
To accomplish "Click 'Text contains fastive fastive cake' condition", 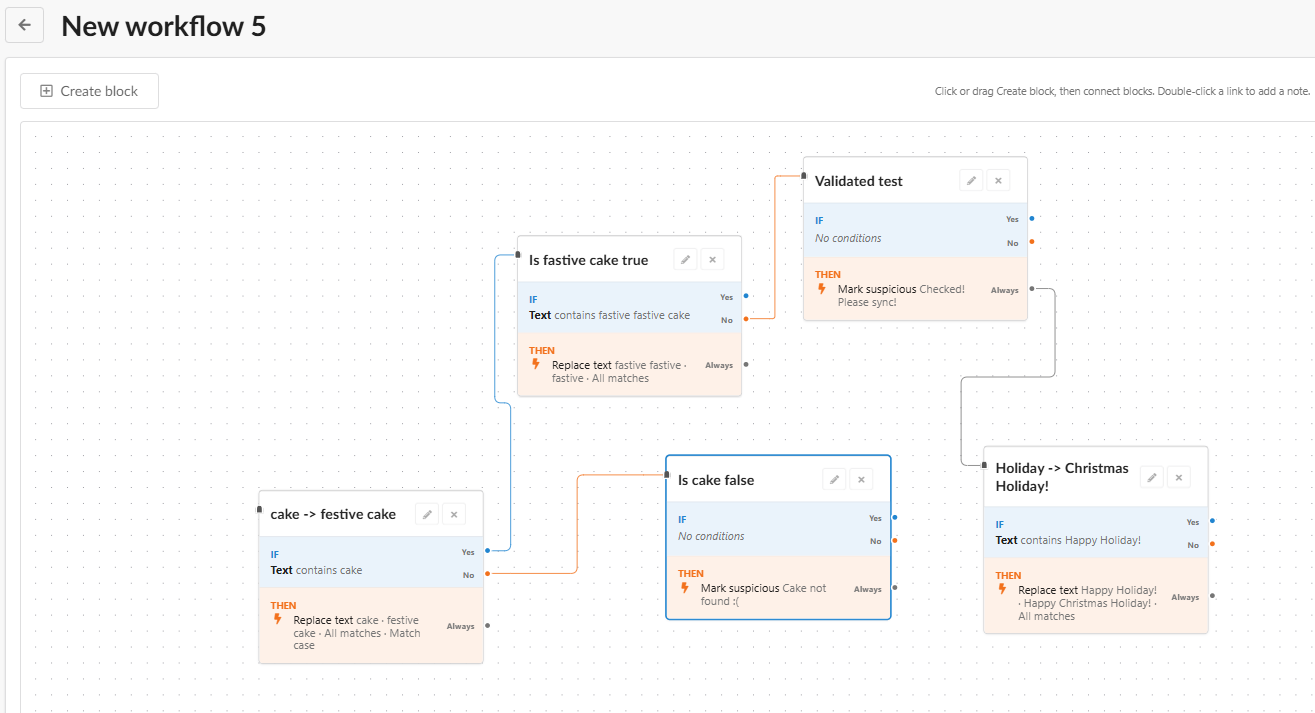I will [609, 315].
